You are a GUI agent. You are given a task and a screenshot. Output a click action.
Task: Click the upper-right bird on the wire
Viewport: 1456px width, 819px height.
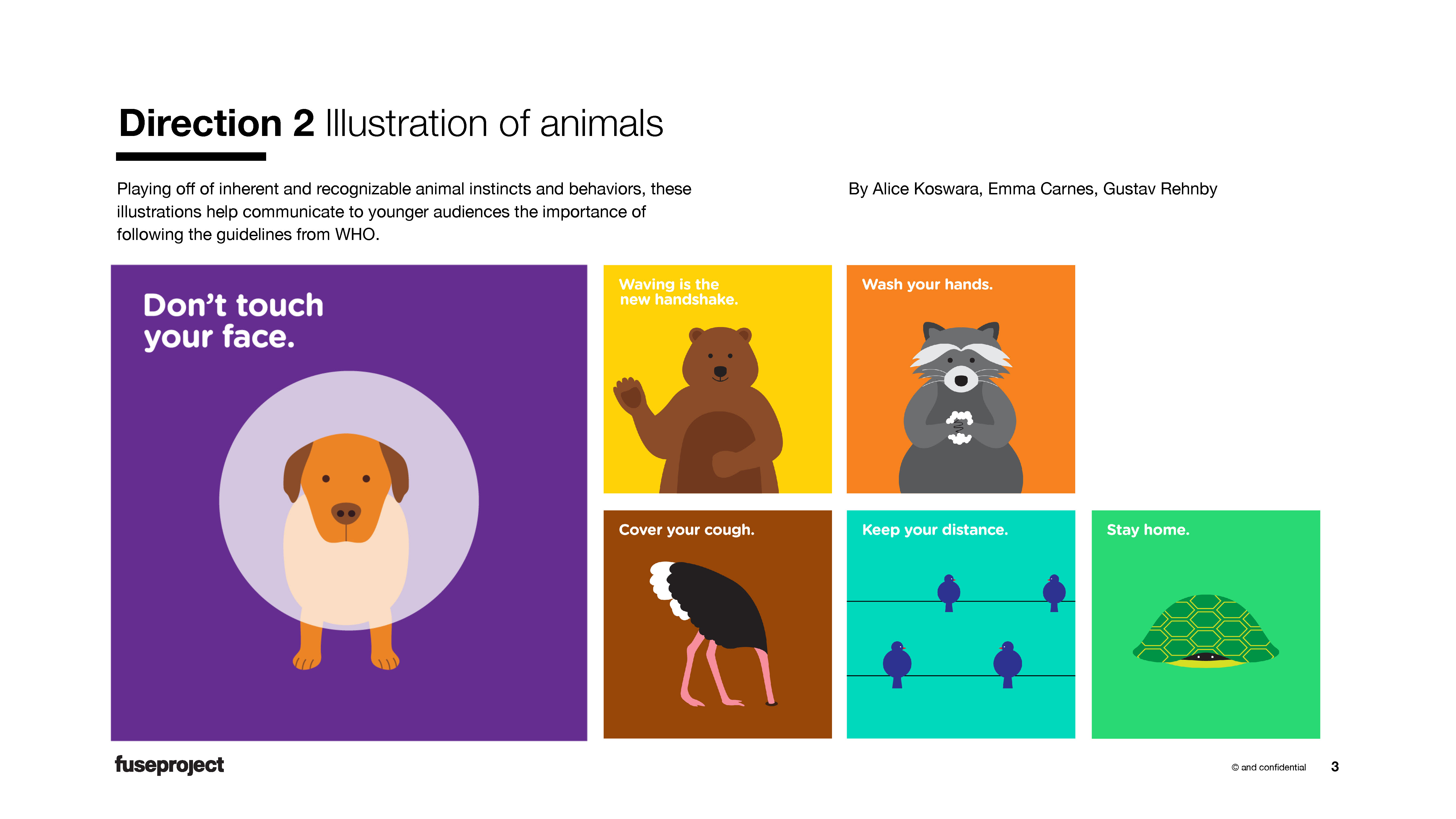click(1054, 593)
